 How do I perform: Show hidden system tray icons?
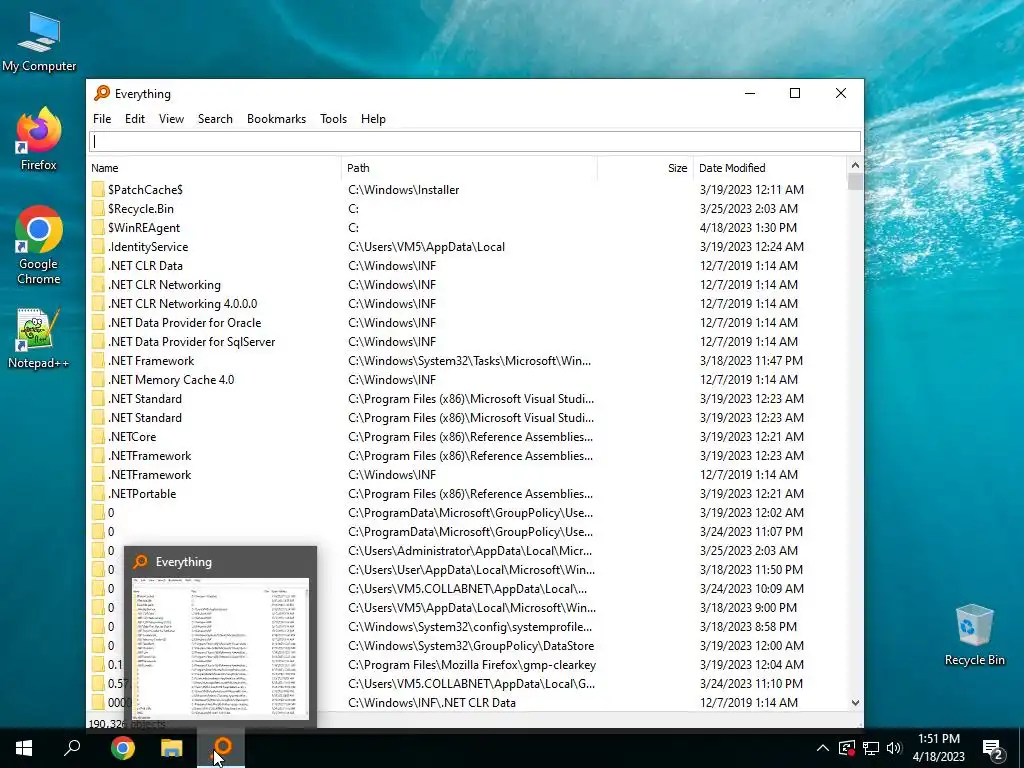click(x=823, y=748)
